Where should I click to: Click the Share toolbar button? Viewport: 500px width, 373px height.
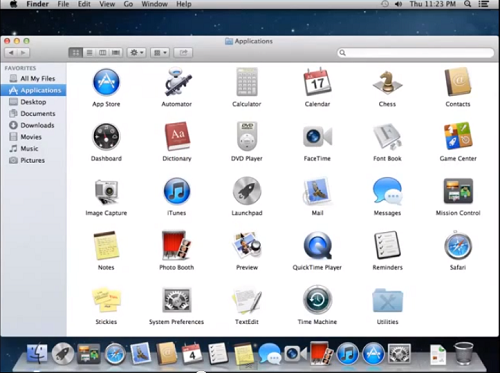coord(183,53)
